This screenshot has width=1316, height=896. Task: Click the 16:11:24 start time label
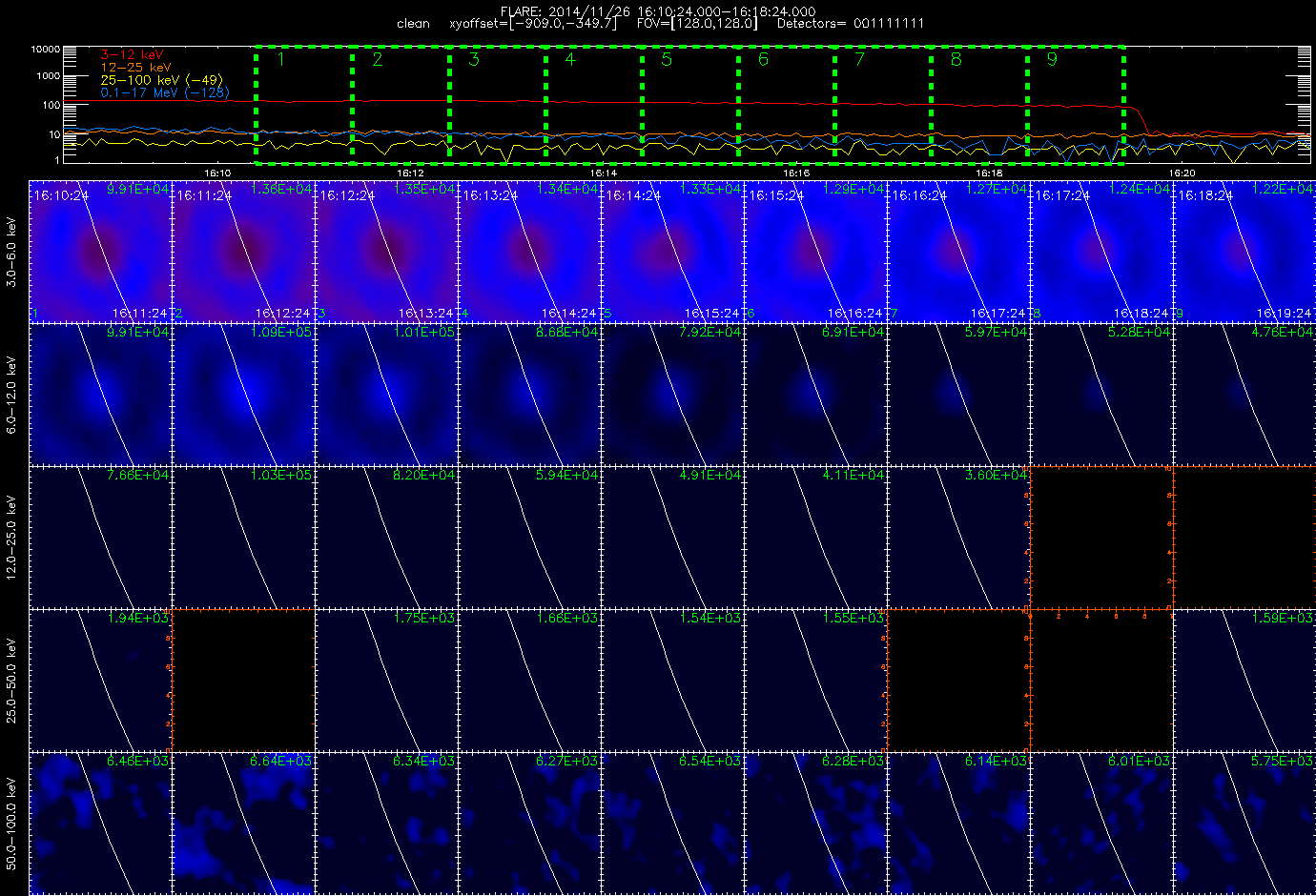204,195
